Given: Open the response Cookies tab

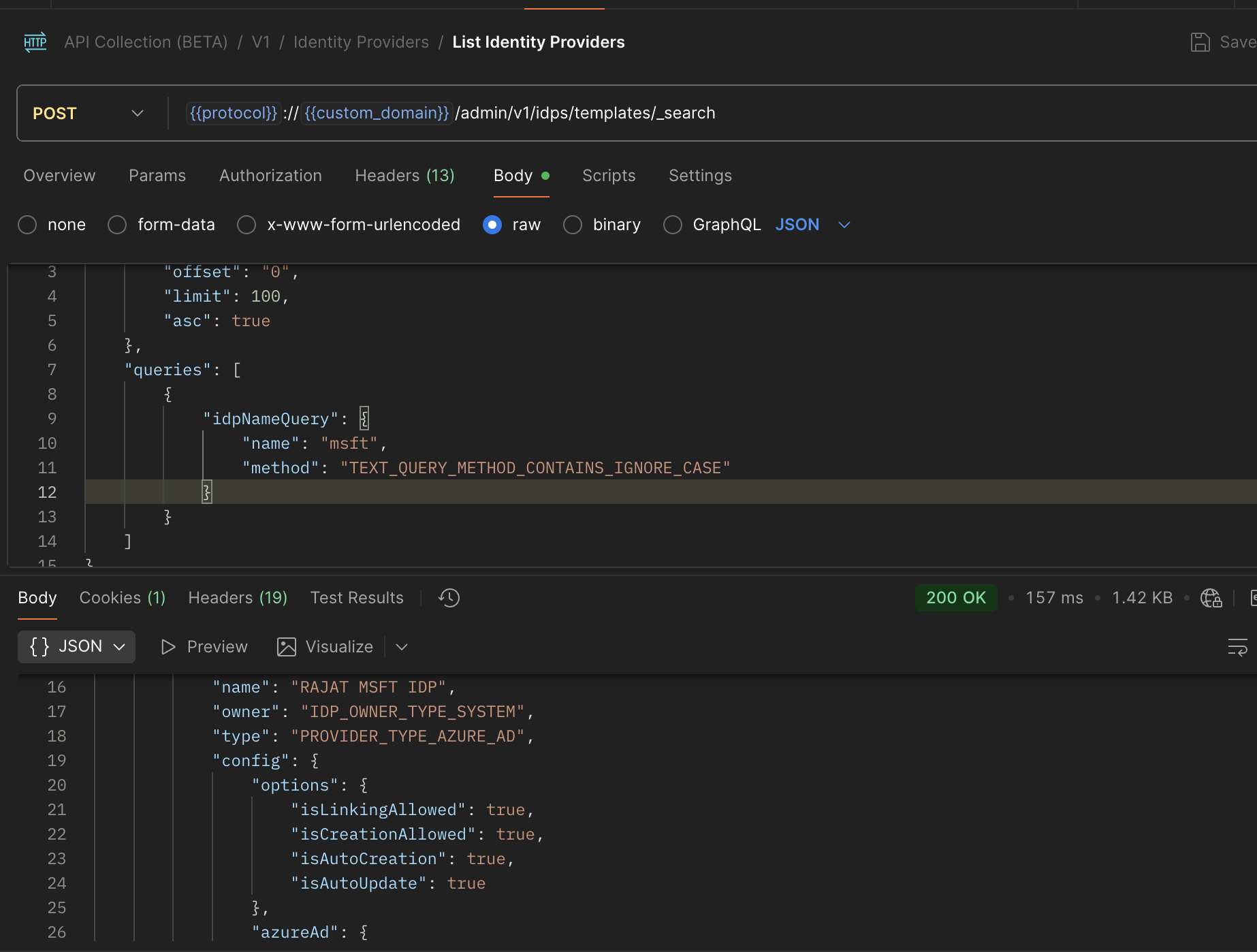Looking at the screenshot, I should [122, 598].
